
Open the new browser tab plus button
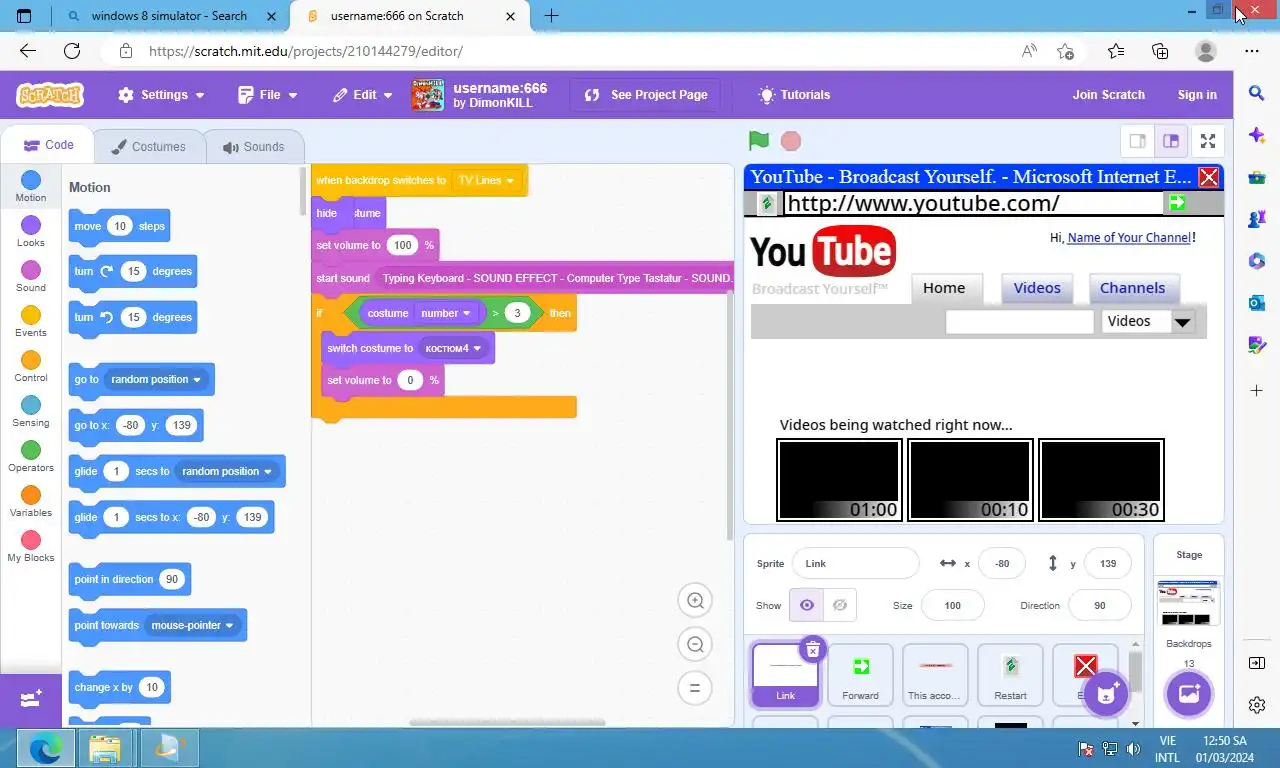[551, 15]
